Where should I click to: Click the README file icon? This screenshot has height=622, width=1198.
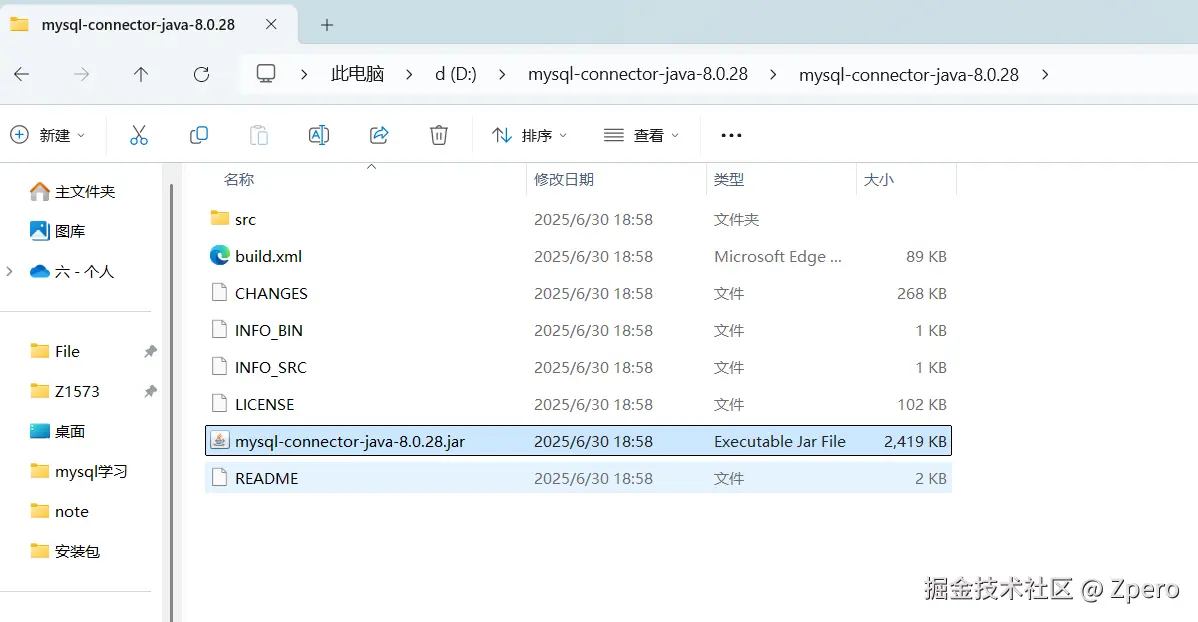coord(219,478)
